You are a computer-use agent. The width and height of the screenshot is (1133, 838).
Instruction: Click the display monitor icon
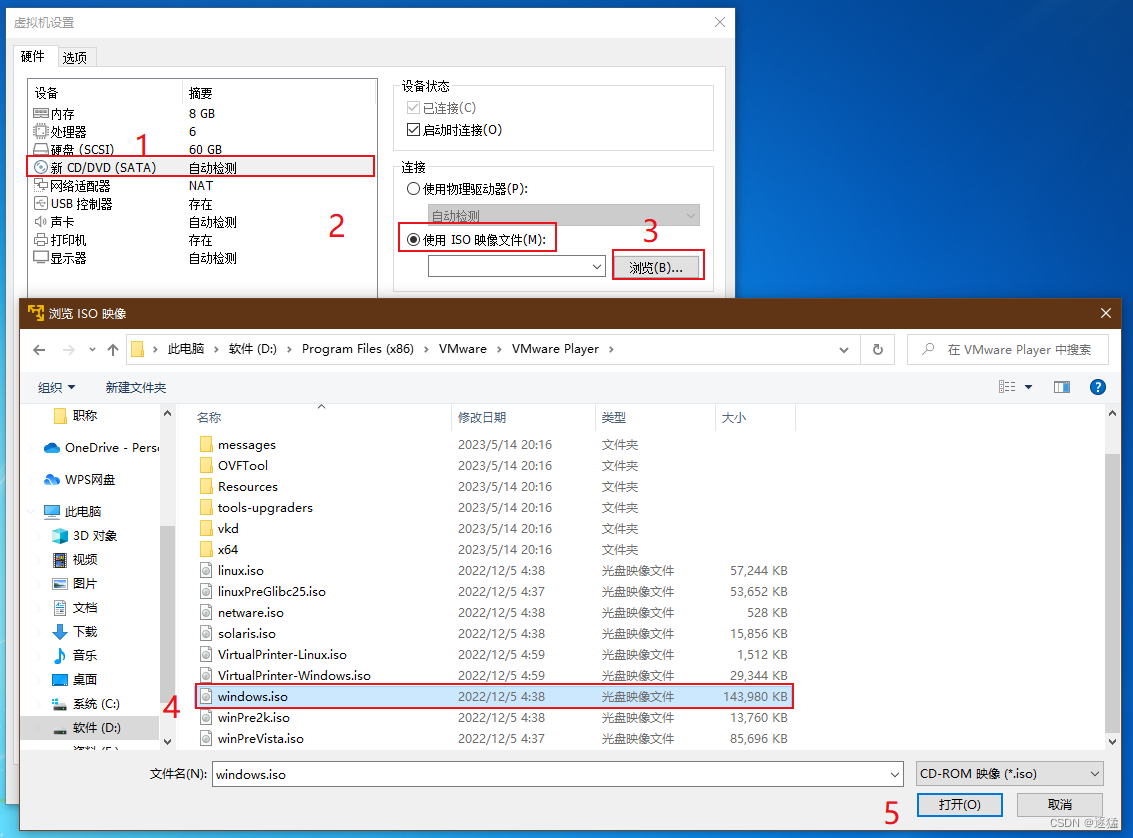coord(41,257)
